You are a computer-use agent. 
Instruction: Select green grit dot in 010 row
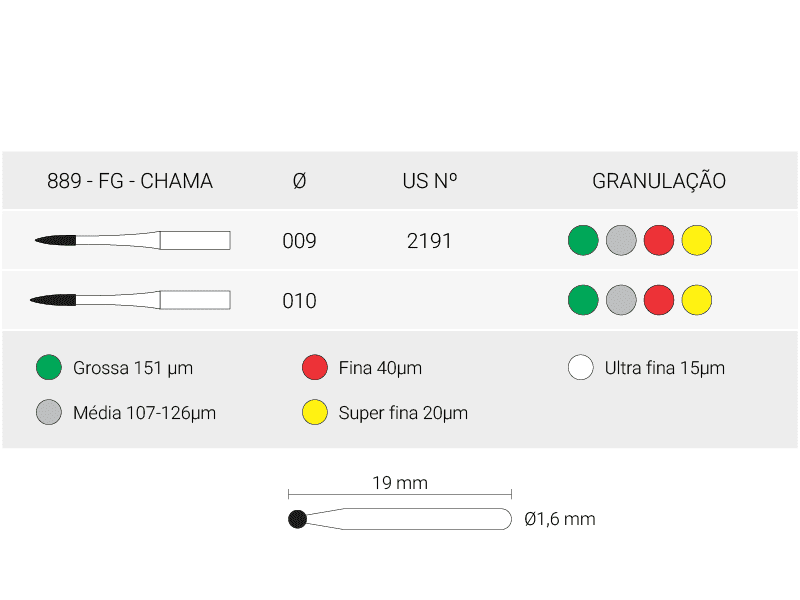pos(583,300)
